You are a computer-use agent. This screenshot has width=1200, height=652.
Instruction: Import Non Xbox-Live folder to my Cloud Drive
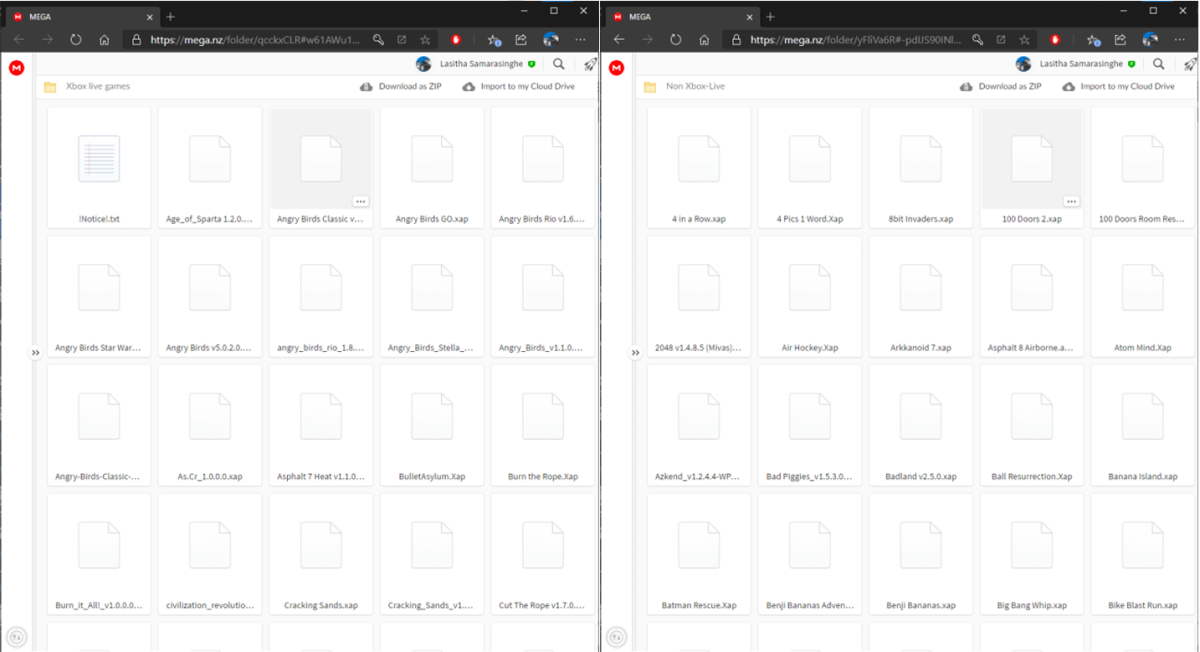[1118, 87]
